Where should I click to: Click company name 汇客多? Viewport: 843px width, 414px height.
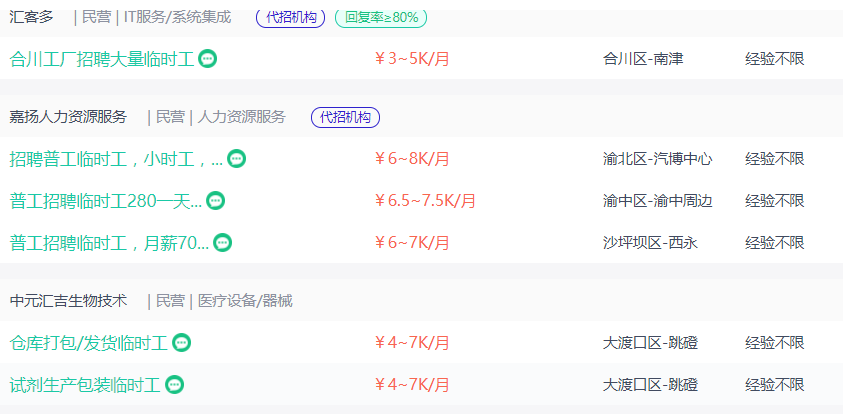coord(32,17)
